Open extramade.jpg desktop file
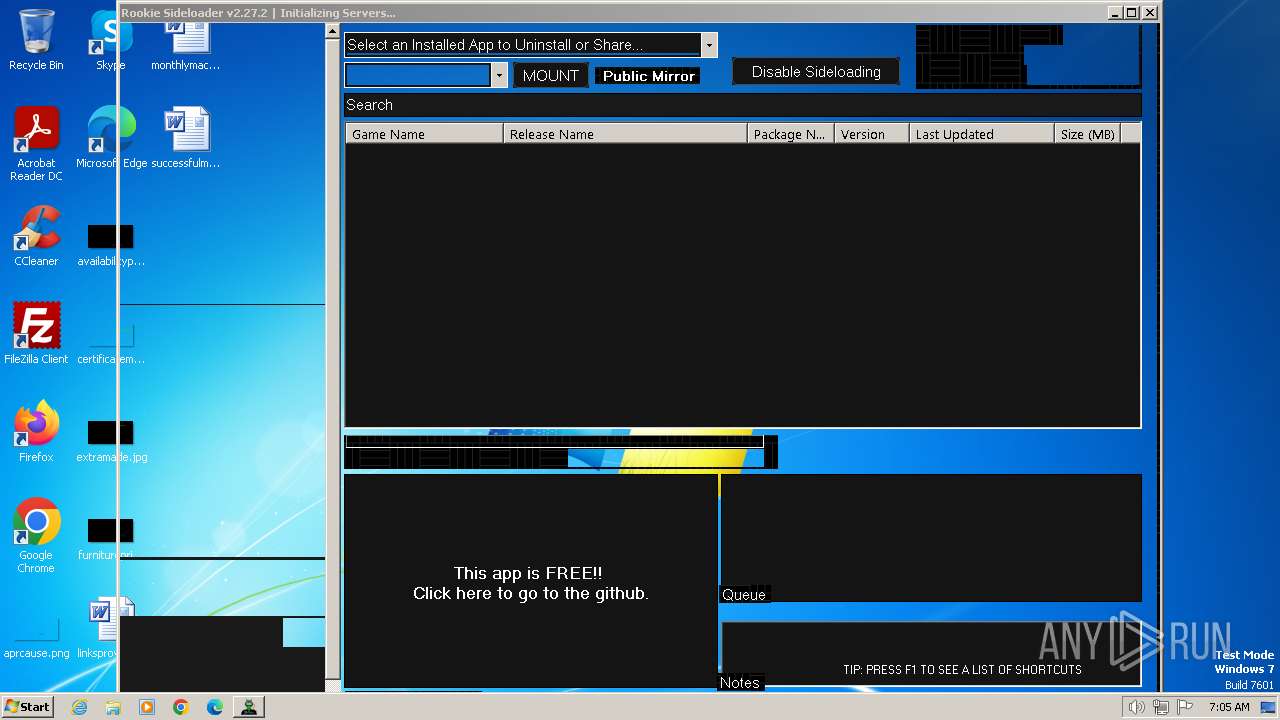 (x=110, y=441)
